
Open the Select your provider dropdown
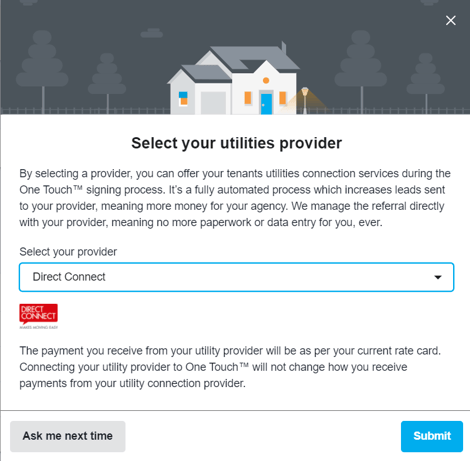[x=236, y=277]
